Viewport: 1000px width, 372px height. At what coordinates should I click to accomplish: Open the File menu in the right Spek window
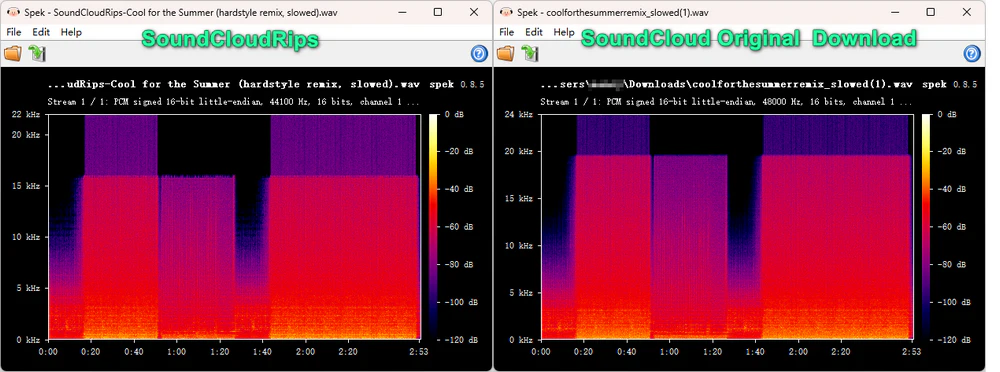coord(506,32)
